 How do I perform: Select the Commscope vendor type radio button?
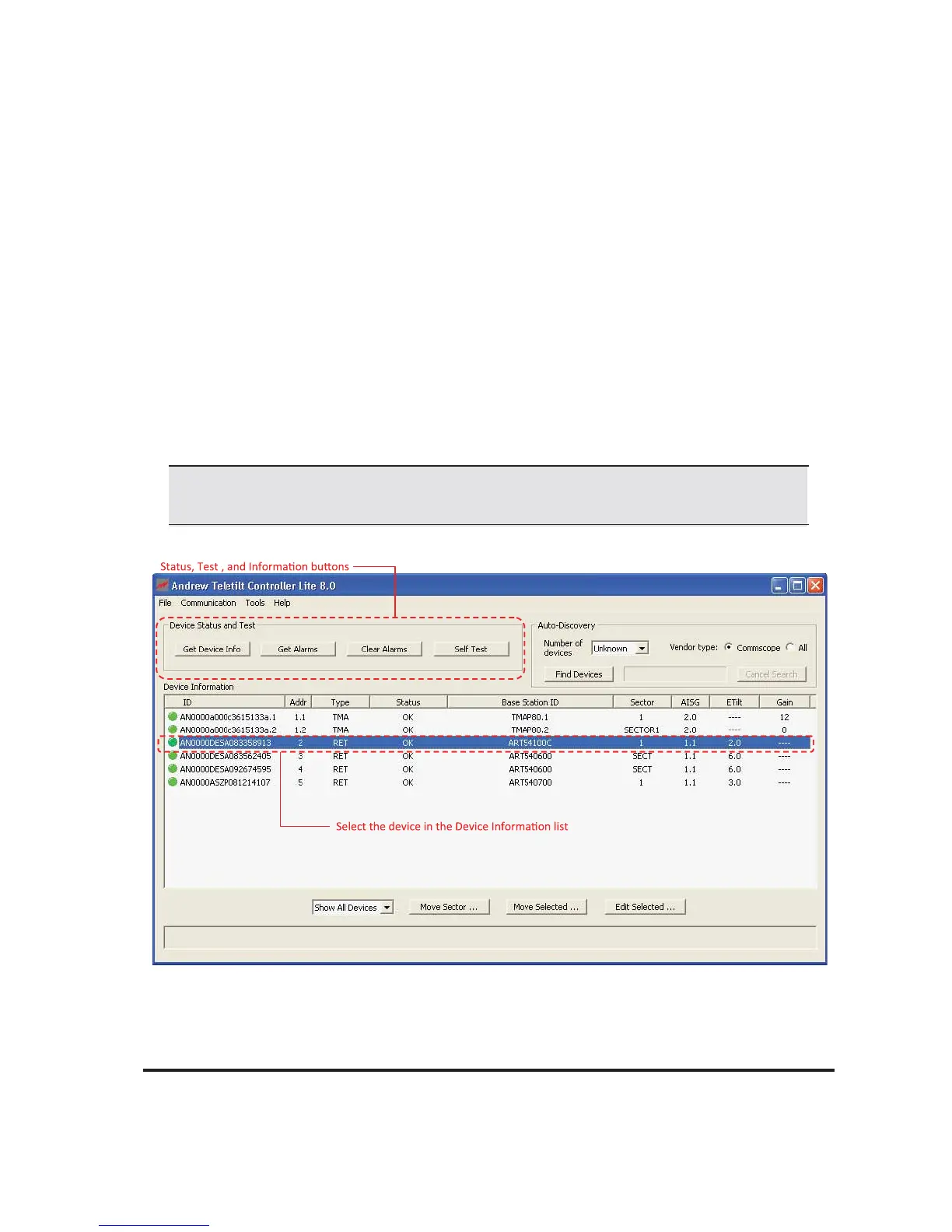[x=729, y=647]
